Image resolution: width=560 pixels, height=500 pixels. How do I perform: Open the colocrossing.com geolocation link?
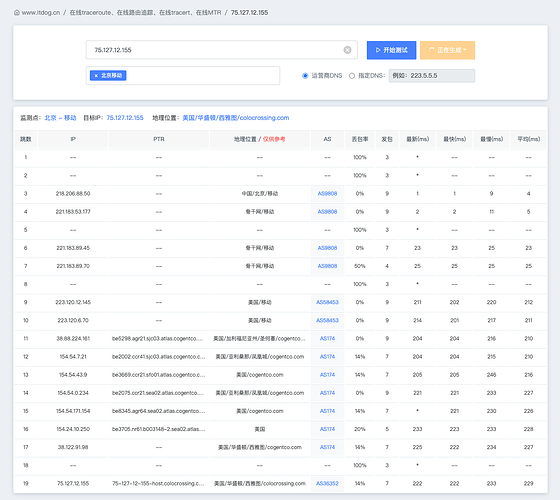(236, 118)
